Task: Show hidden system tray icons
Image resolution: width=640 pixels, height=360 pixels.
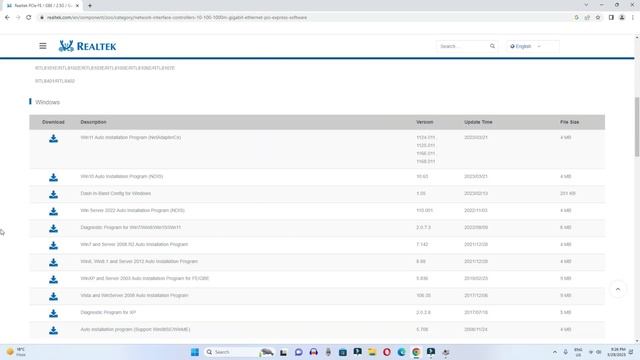Action: [x=555, y=352]
